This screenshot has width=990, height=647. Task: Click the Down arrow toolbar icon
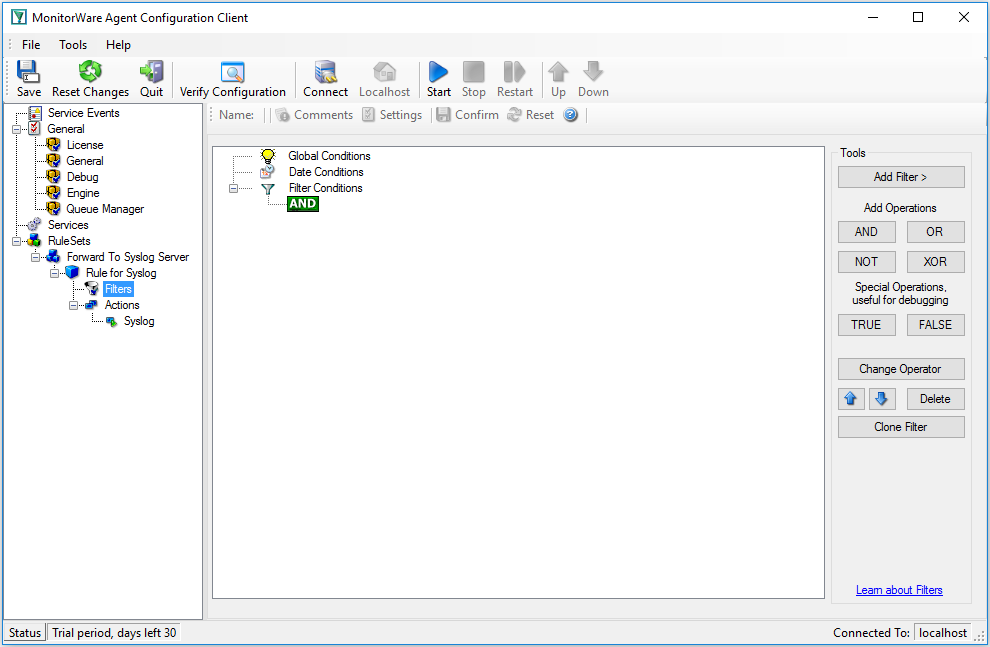click(593, 80)
